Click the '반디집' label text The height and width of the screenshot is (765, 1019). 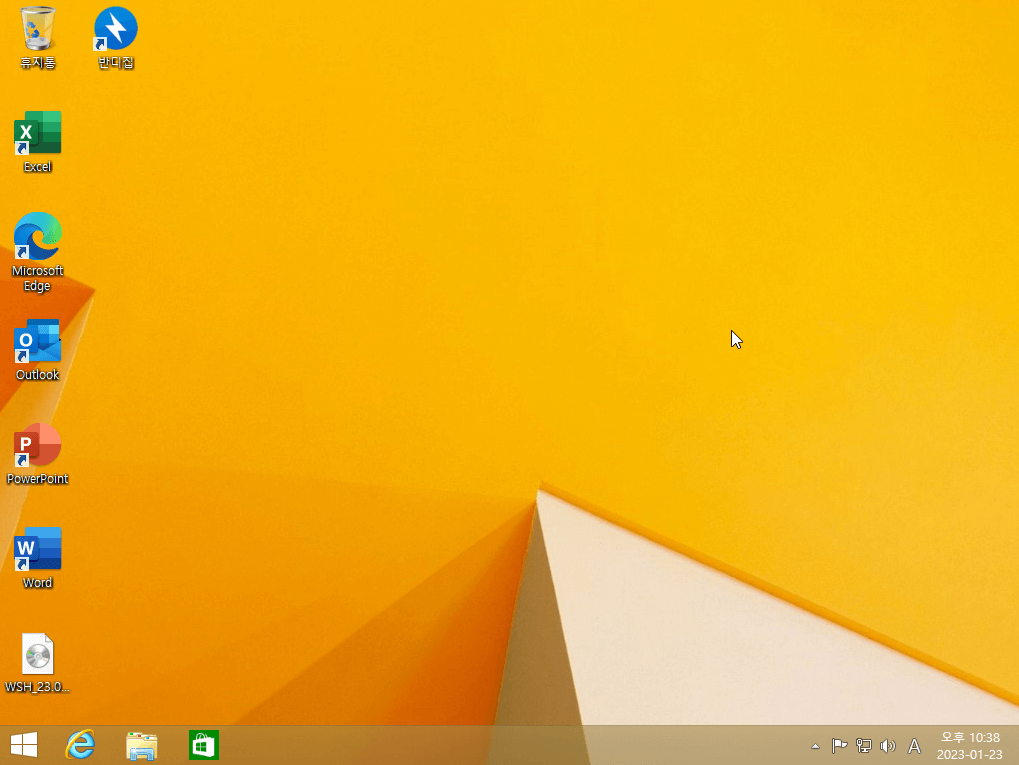[116, 62]
